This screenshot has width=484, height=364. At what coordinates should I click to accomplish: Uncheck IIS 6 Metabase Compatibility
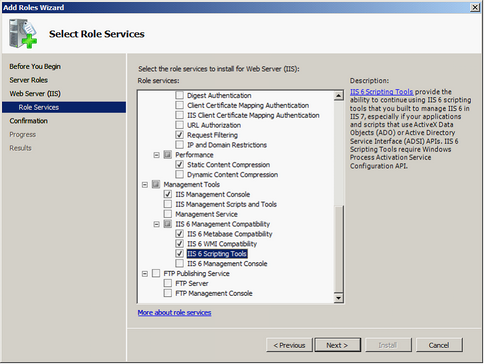click(x=179, y=234)
